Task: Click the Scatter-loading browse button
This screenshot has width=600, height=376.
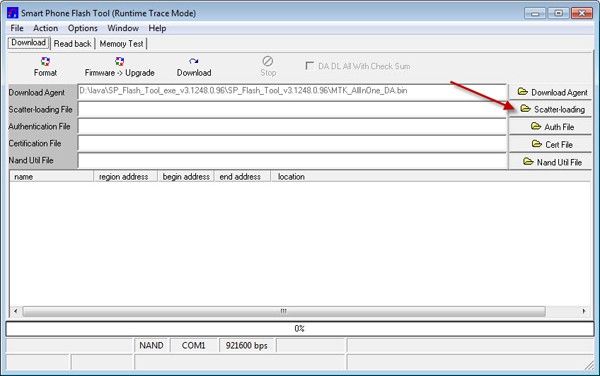Action: pos(550,109)
